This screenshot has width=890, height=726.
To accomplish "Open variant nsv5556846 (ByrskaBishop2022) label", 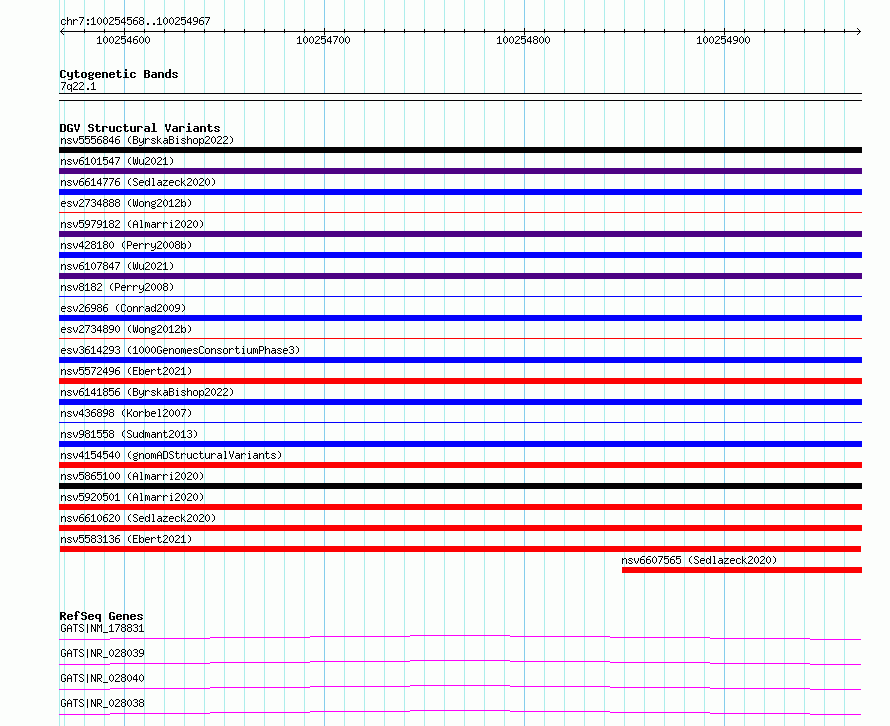I will point(147,140).
